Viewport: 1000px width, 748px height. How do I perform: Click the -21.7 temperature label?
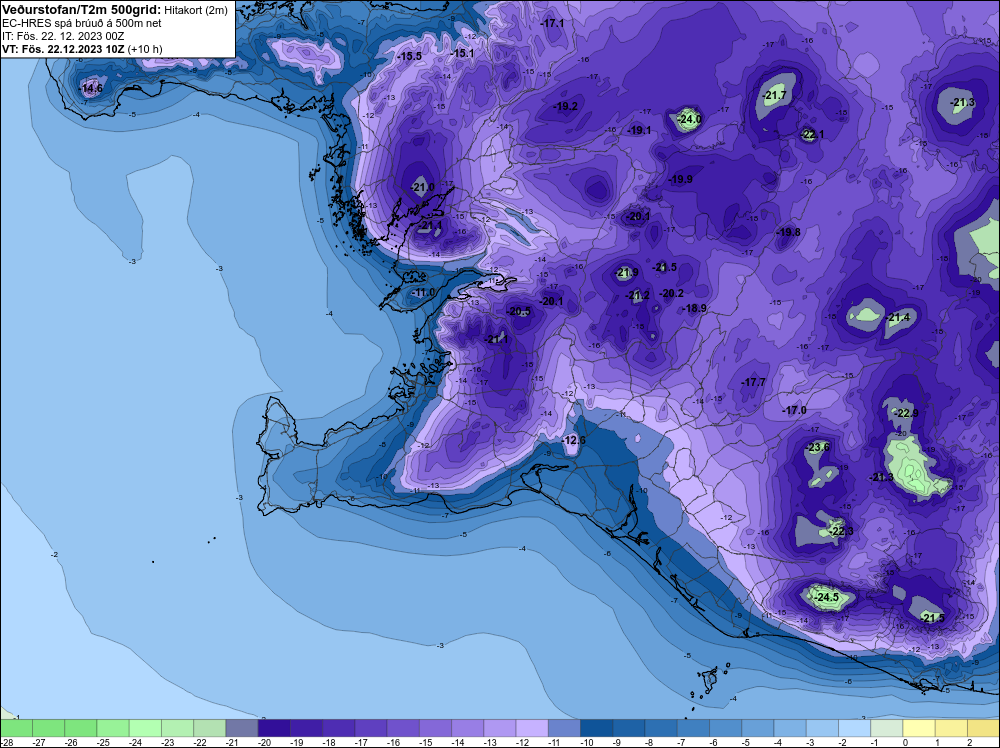click(x=775, y=96)
